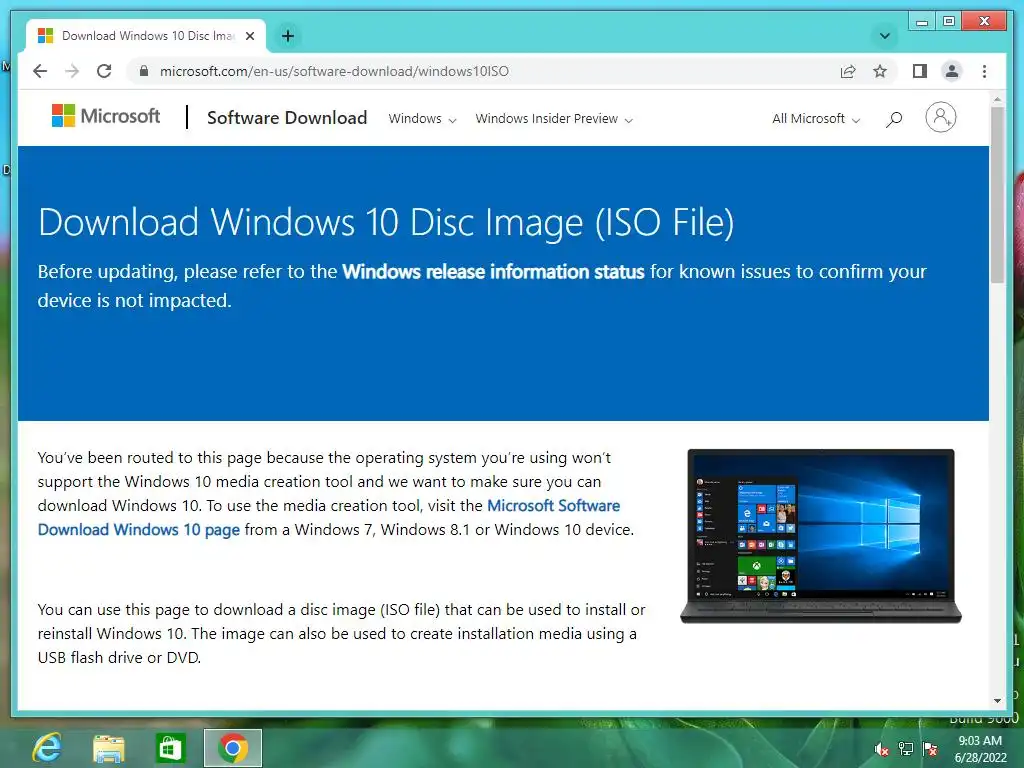Click the Microsoft logo
Image resolution: width=1024 pixels, height=768 pixels.
106,116
